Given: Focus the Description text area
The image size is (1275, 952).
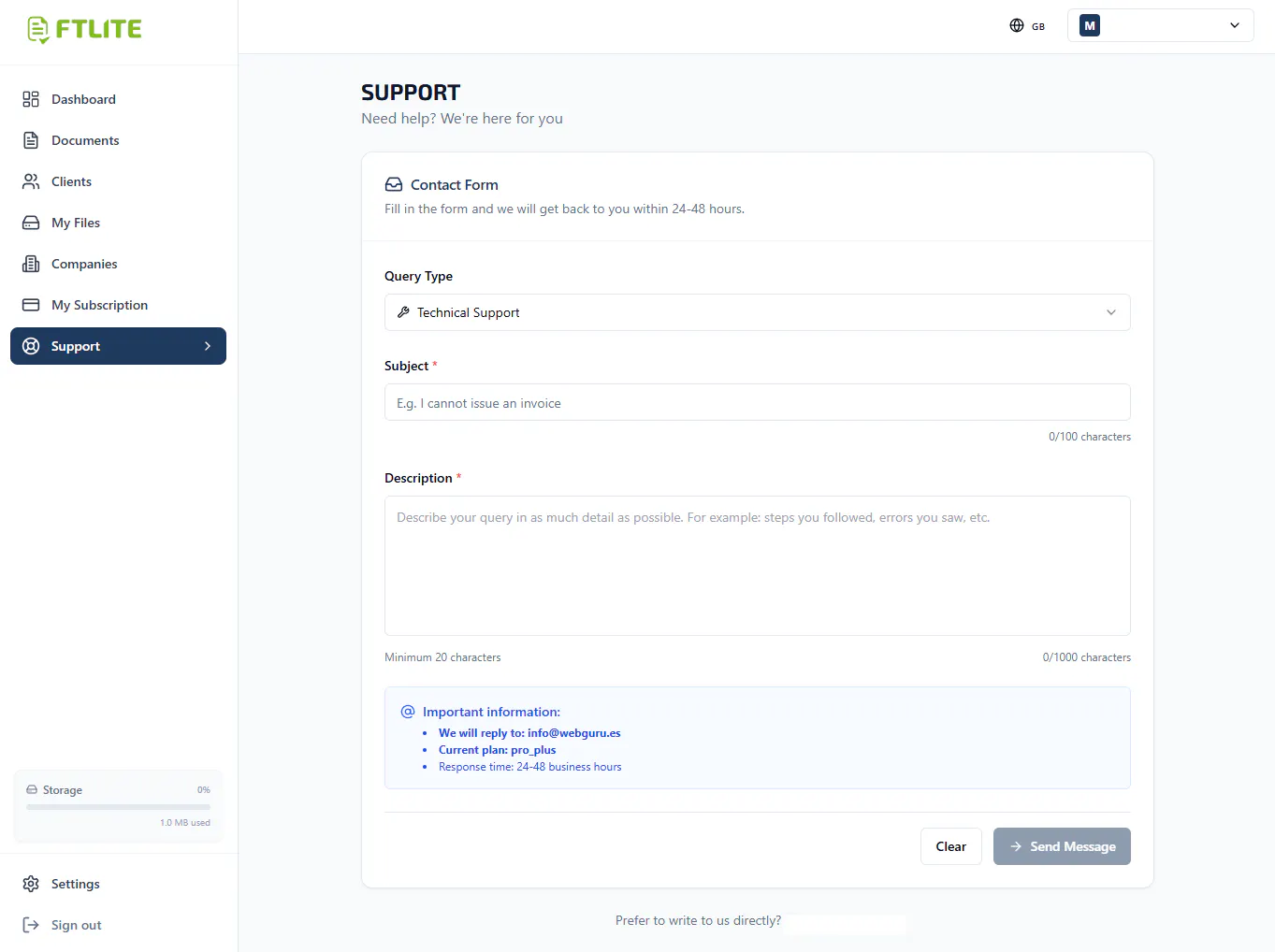Looking at the screenshot, I should 758,566.
